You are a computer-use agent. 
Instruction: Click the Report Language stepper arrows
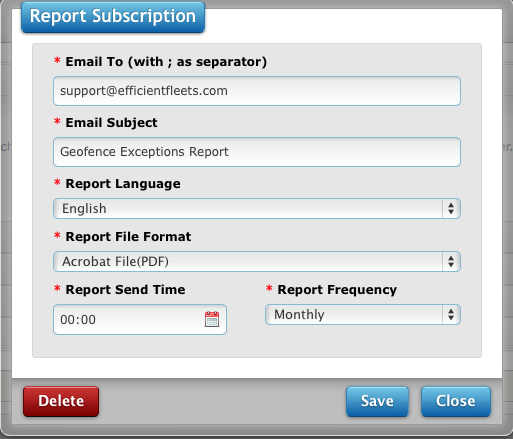pyautogui.click(x=451, y=209)
